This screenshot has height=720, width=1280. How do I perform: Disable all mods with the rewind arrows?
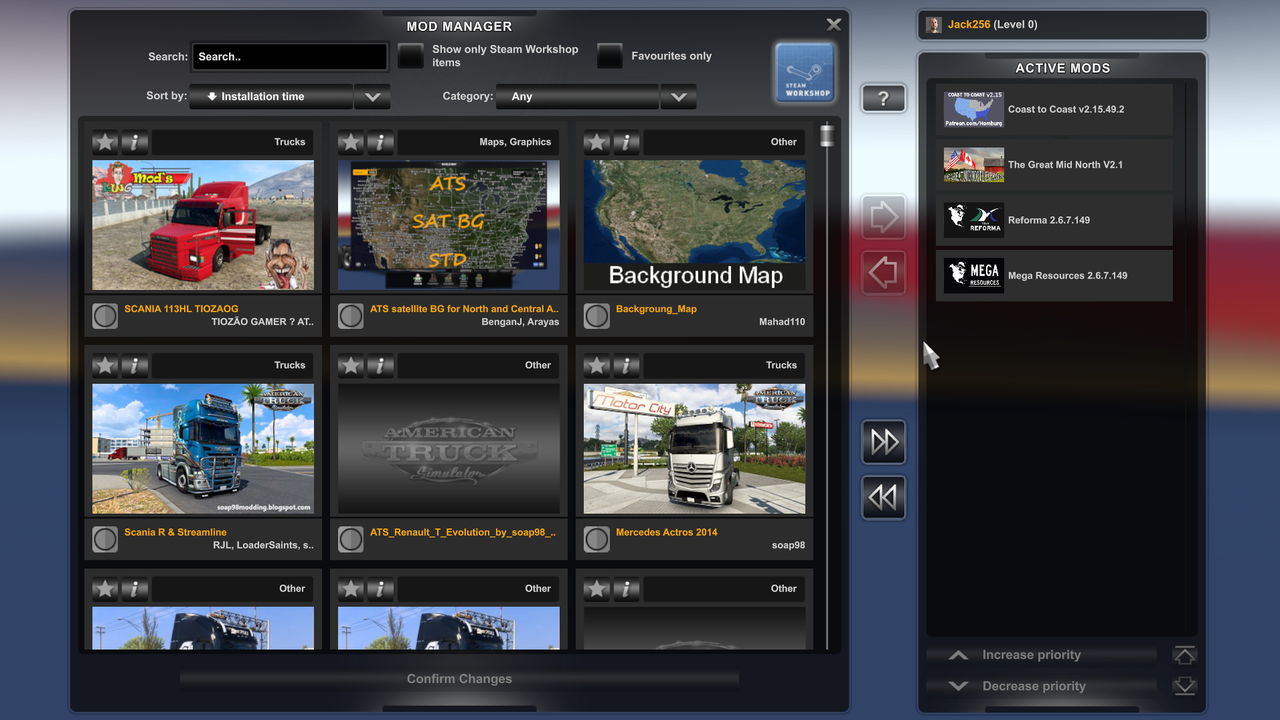click(x=883, y=497)
